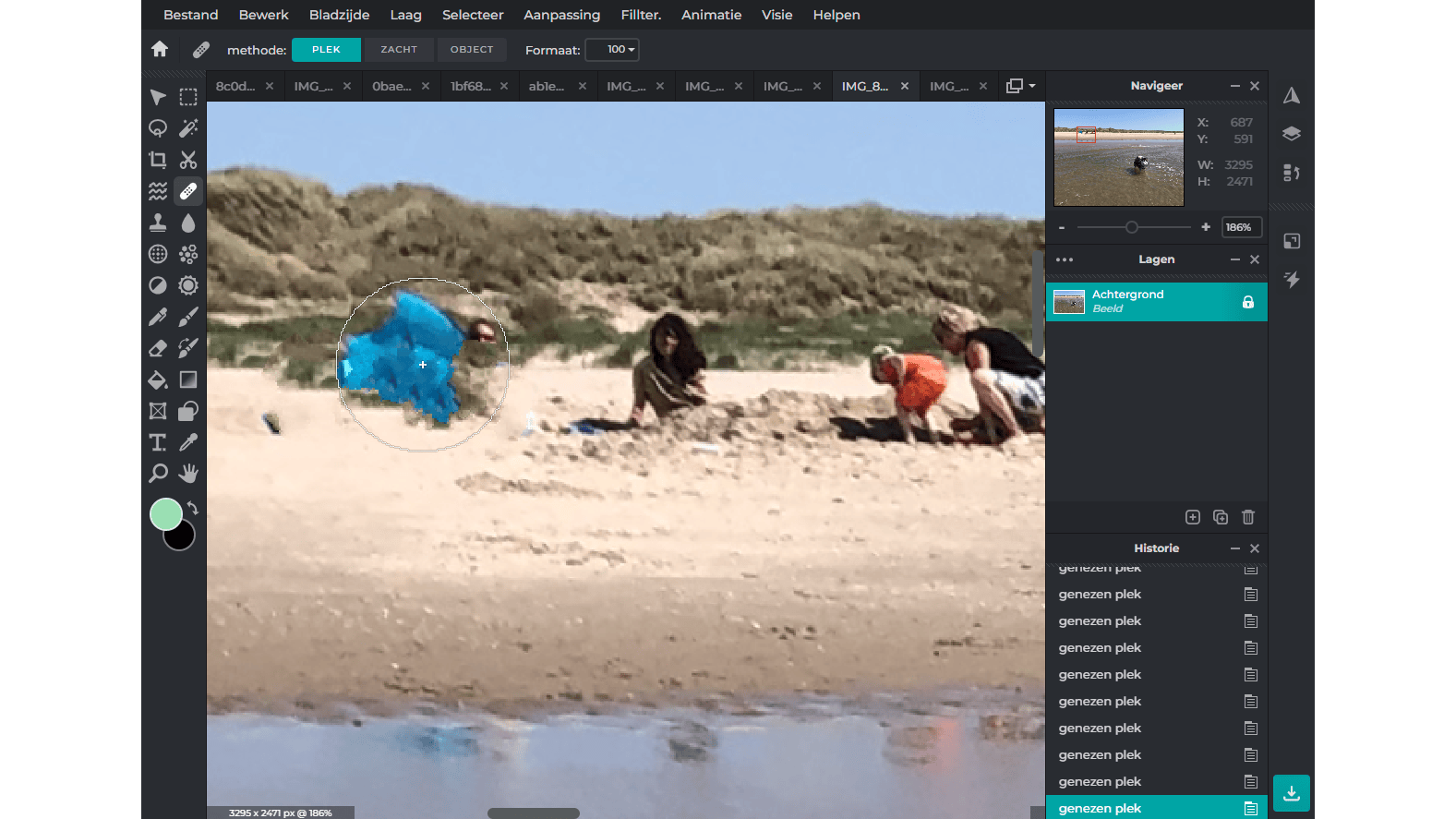Delete layer using the trash icon

pyautogui.click(x=1248, y=517)
